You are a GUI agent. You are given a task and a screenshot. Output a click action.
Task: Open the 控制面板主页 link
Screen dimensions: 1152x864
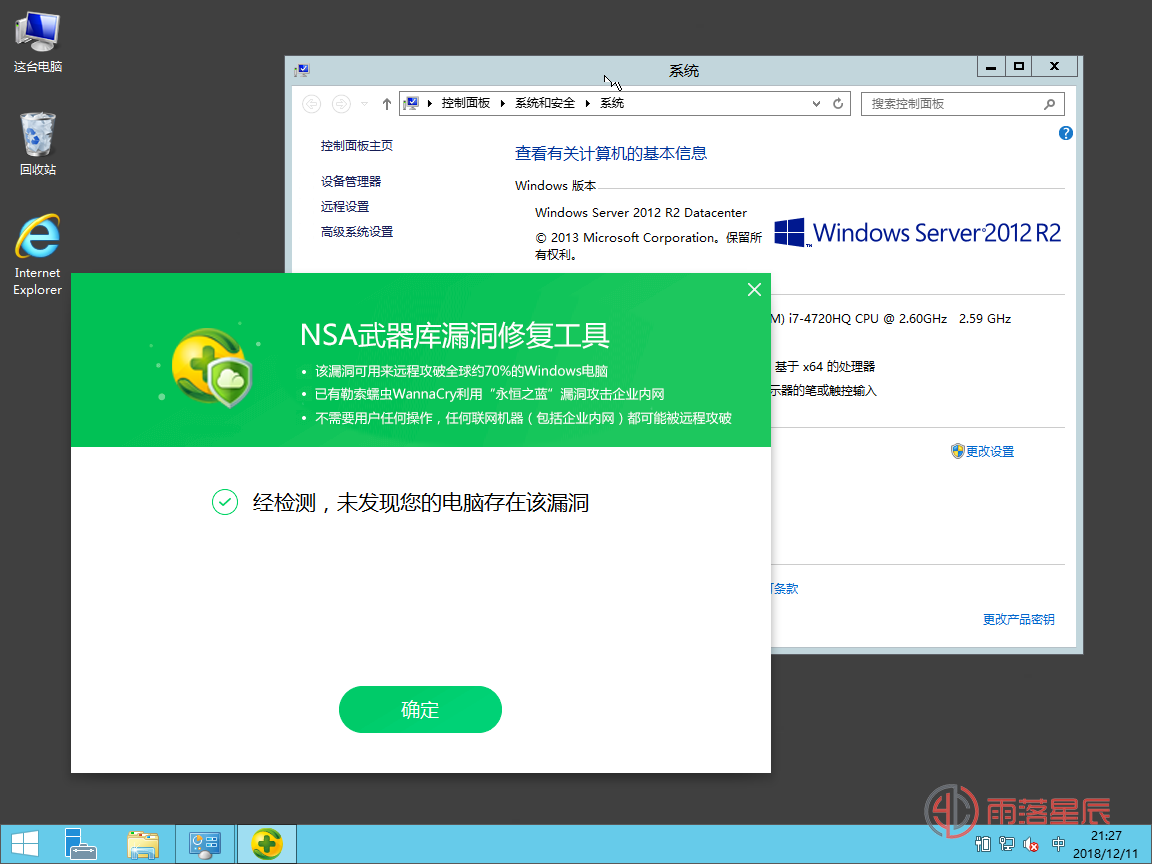pos(356,145)
